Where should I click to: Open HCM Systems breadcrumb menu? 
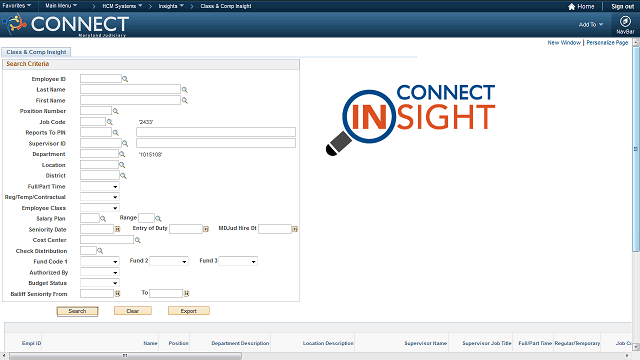point(122,6)
